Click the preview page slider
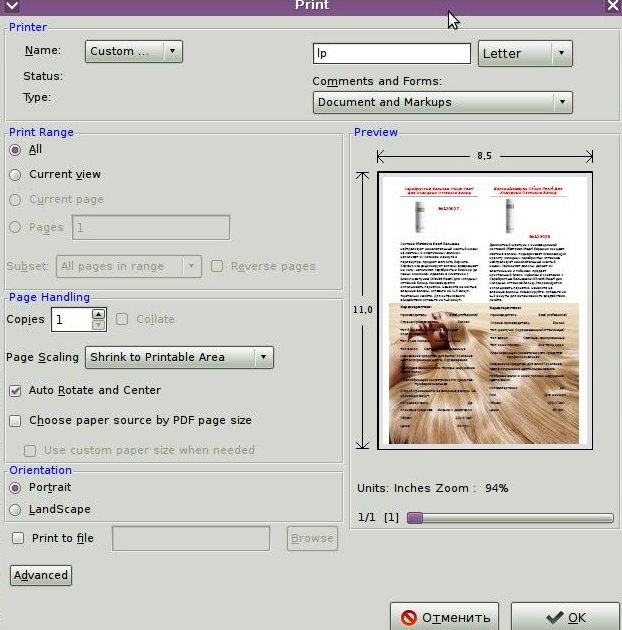The height and width of the screenshot is (630, 622). (510, 518)
